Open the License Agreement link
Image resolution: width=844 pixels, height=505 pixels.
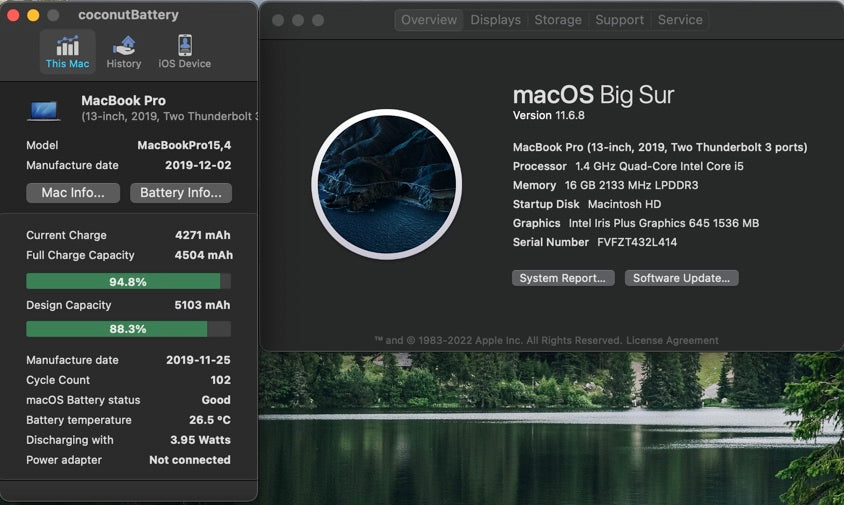point(672,340)
